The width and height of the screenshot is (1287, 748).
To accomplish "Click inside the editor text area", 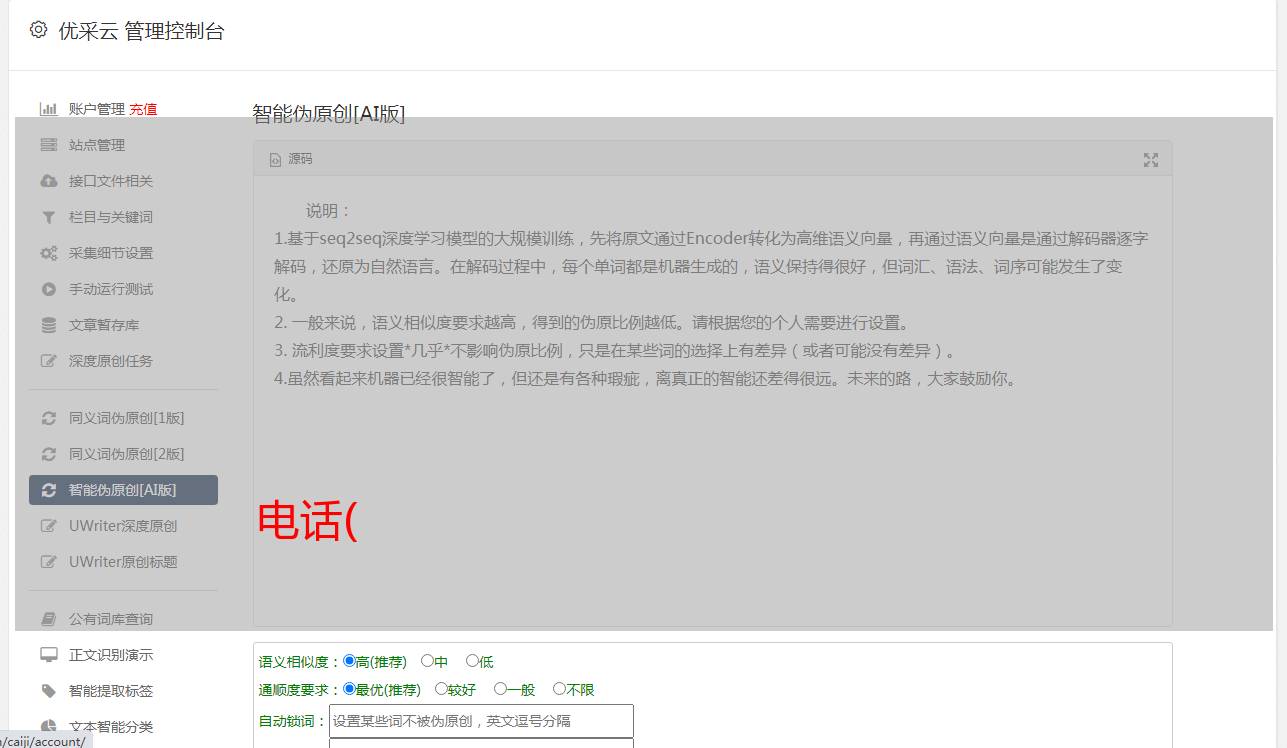I will (712, 401).
